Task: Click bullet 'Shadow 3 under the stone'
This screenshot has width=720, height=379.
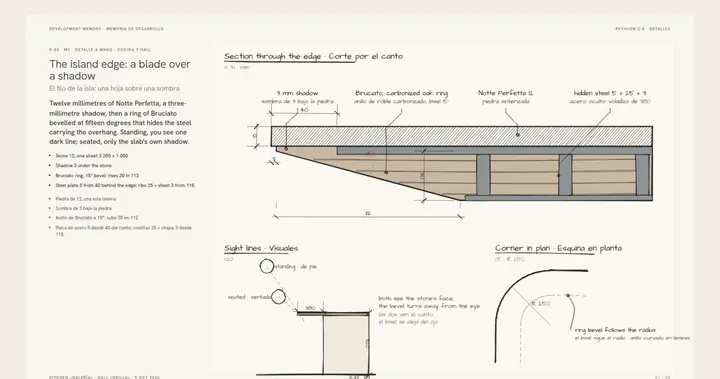Action: click(x=84, y=165)
